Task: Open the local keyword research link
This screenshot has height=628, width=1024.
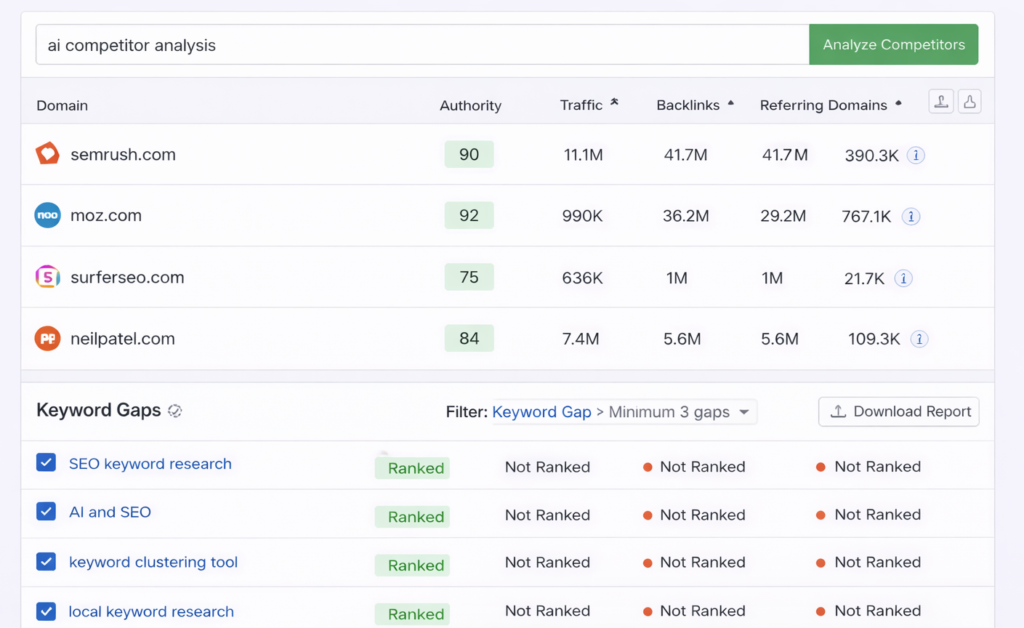Action: pos(151,611)
